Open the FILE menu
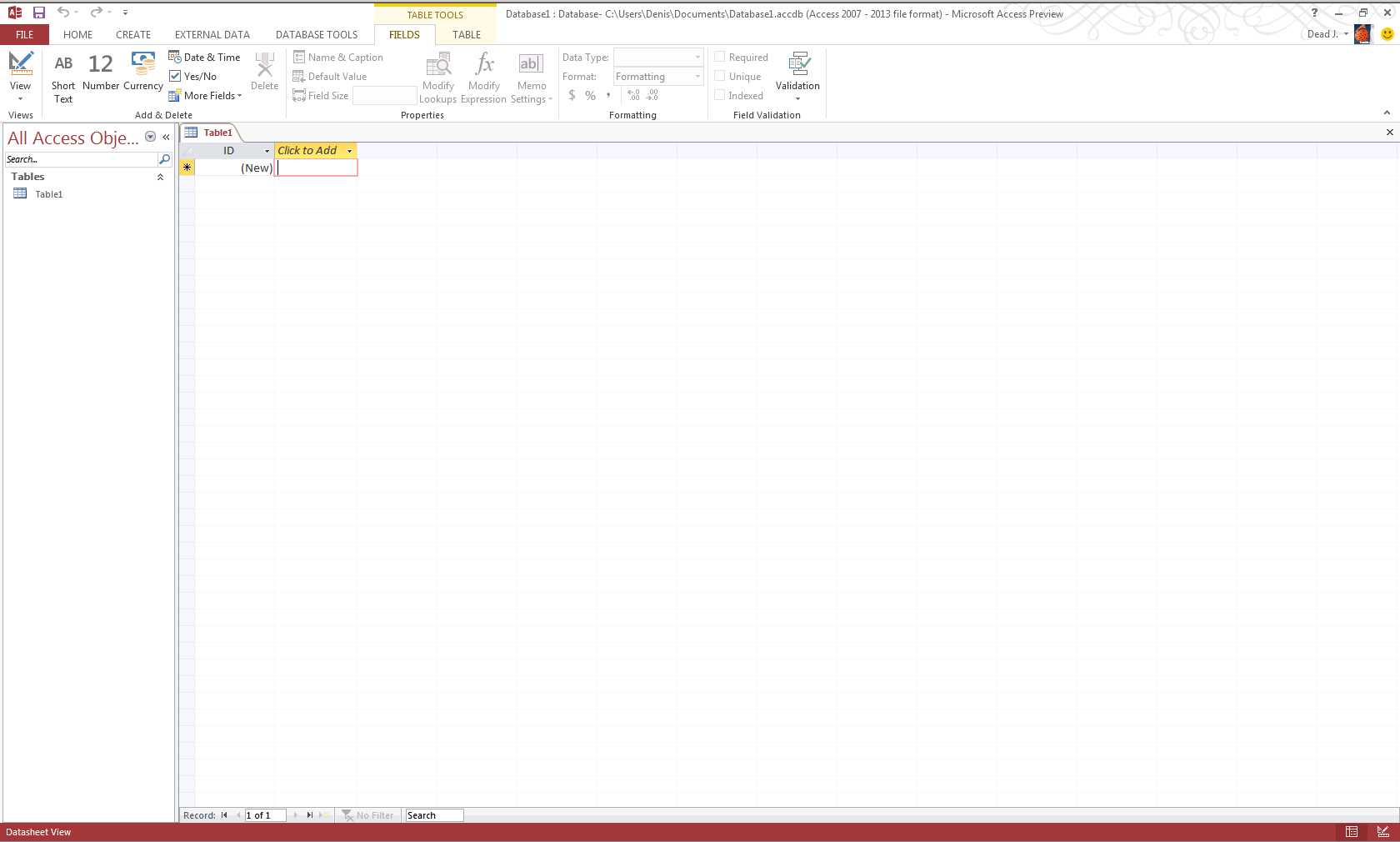1400x842 pixels. [25, 35]
